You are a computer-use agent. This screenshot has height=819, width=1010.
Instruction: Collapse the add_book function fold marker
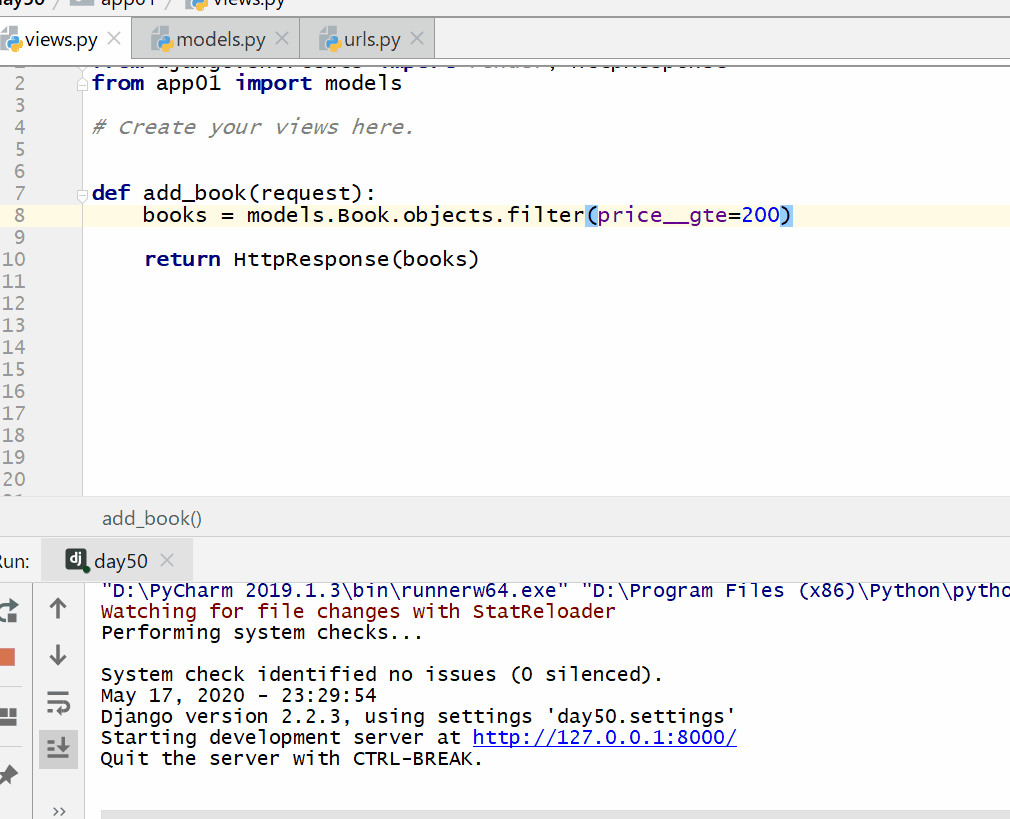click(83, 193)
